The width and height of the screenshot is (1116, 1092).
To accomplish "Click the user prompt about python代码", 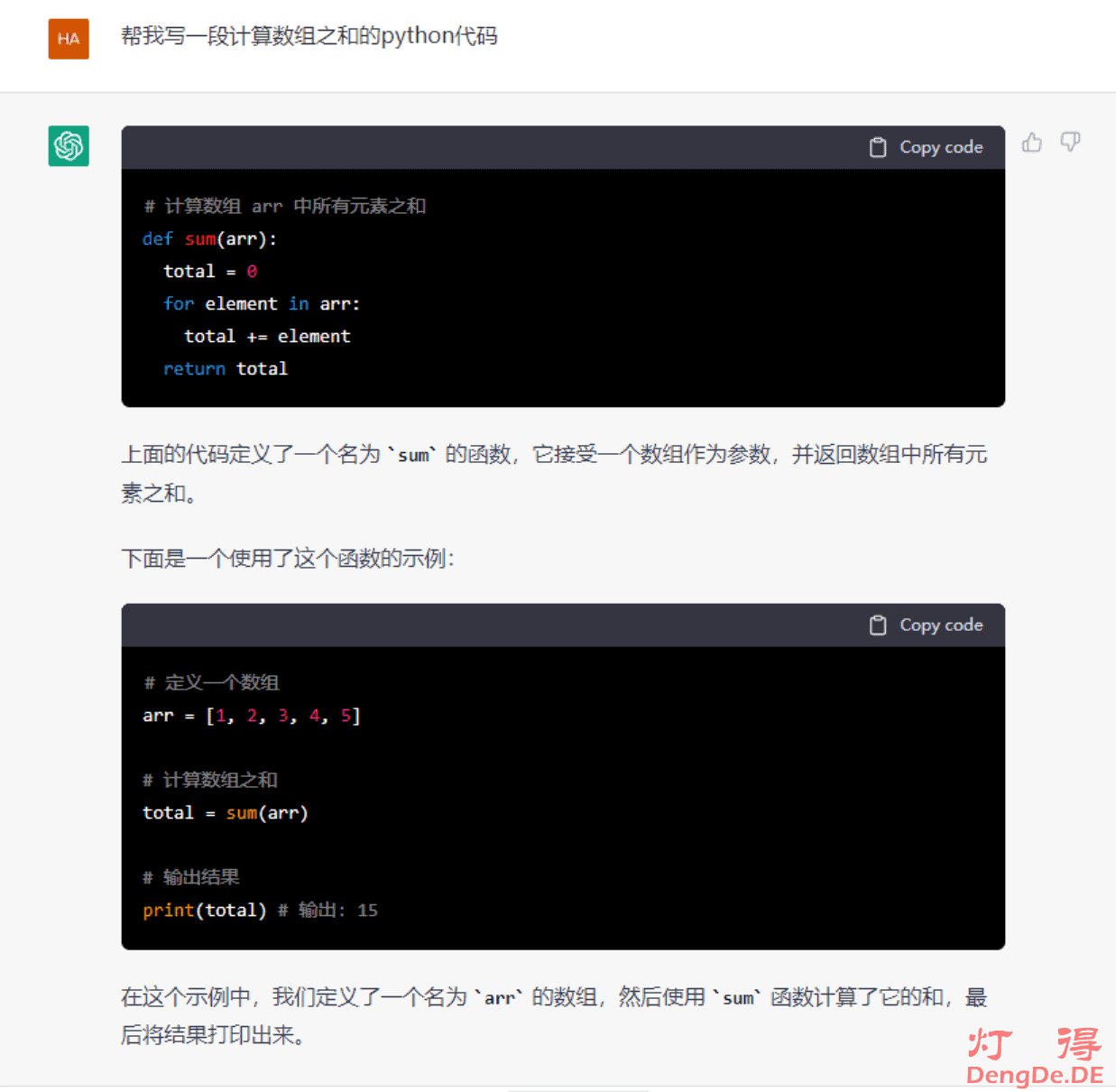I will [309, 36].
